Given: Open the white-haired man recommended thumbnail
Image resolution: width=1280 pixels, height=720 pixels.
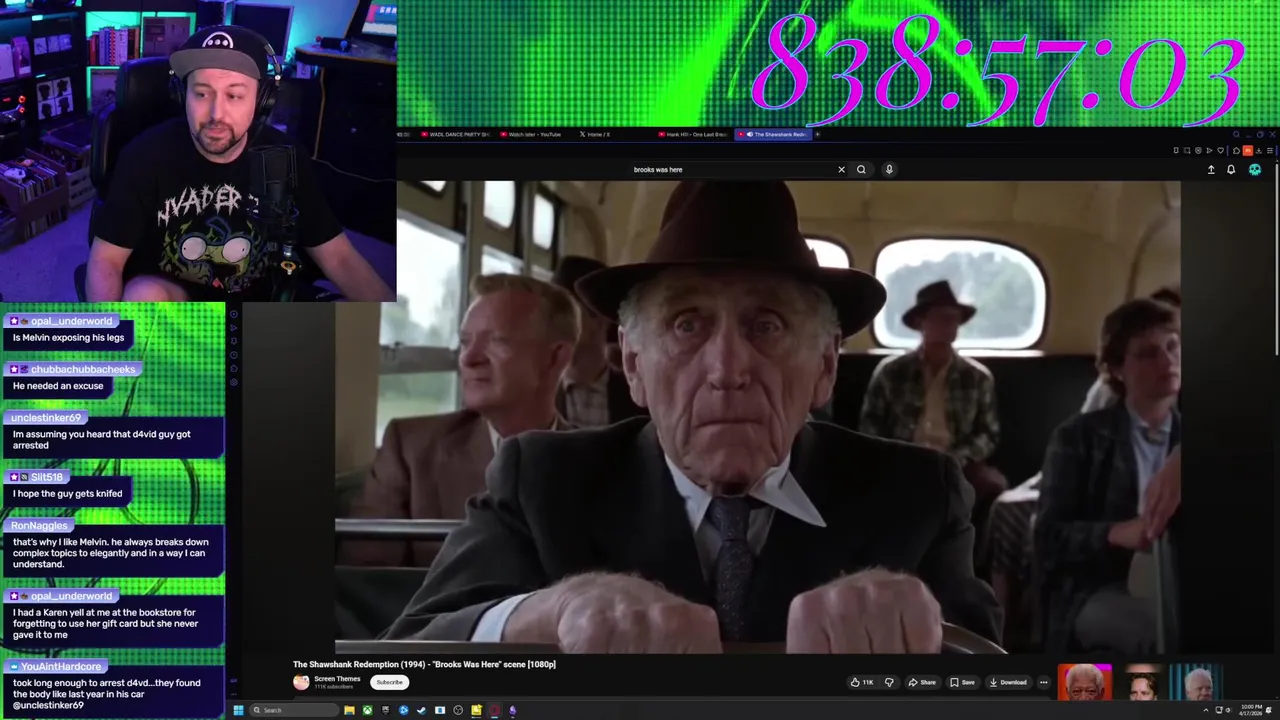Looking at the screenshot, I should [1197, 682].
